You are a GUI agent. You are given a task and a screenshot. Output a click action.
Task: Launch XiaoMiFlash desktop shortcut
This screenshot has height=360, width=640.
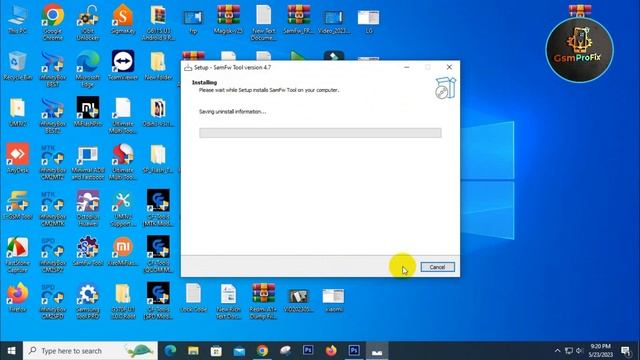(x=123, y=251)
